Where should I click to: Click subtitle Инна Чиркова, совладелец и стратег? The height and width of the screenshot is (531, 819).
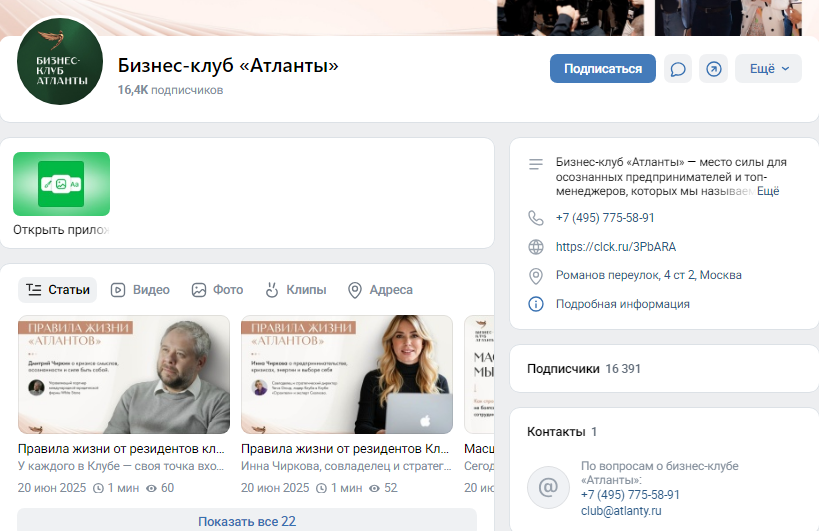click(346, 466)
